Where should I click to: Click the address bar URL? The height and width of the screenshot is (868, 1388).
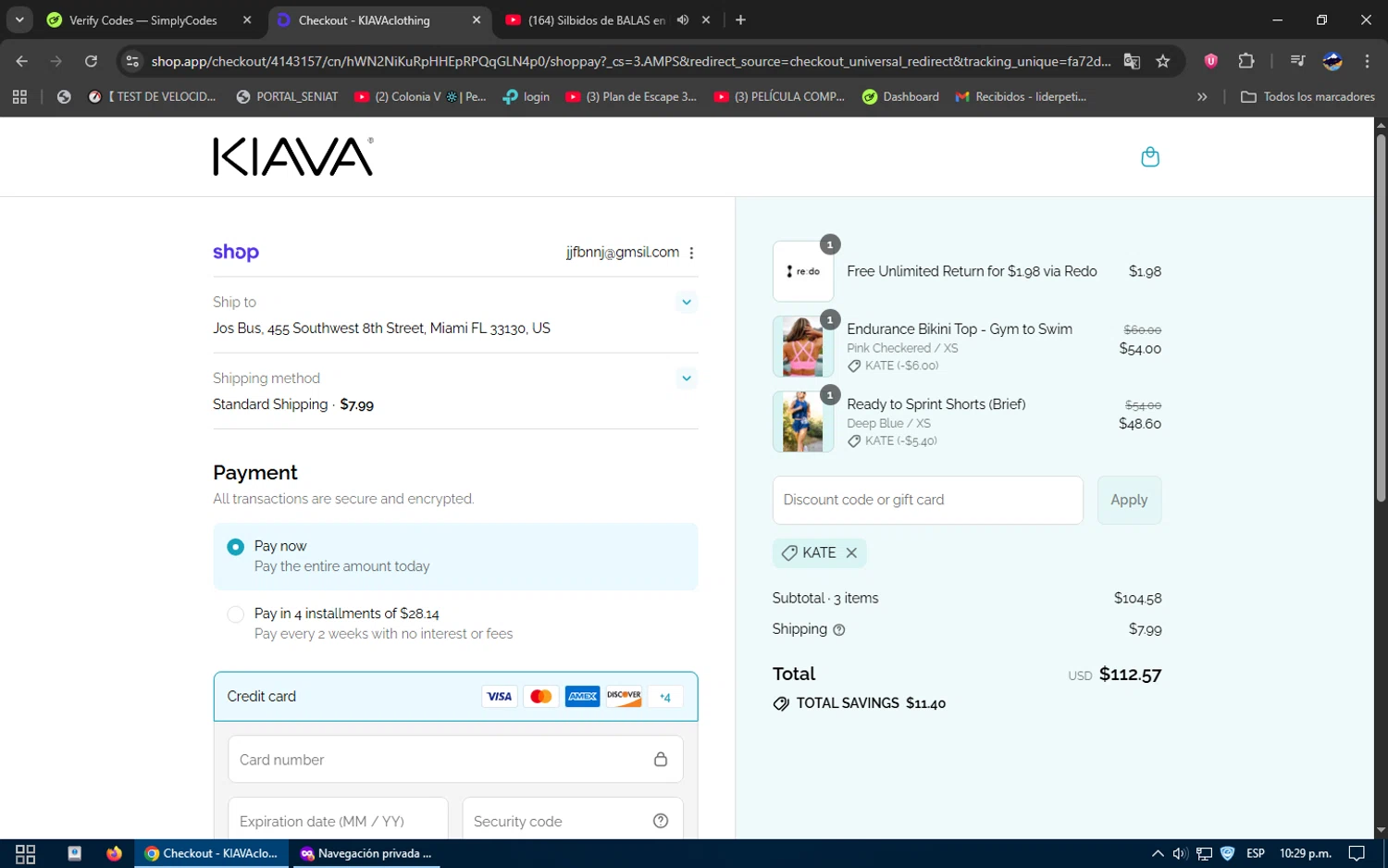[631, 61]
